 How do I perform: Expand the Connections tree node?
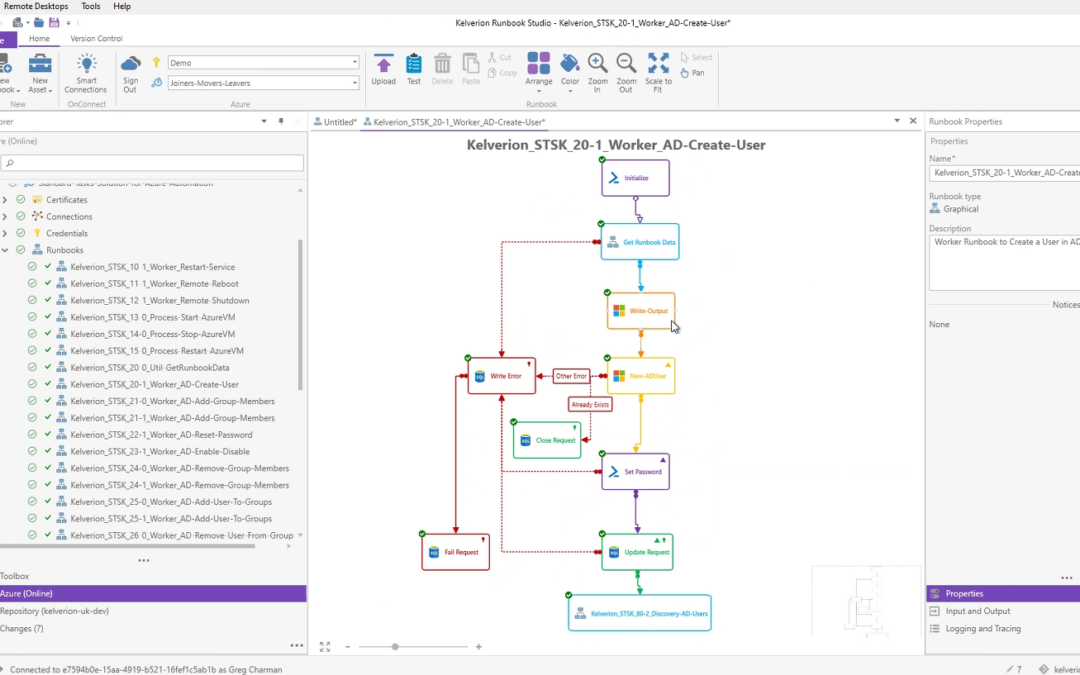point(5,216)
